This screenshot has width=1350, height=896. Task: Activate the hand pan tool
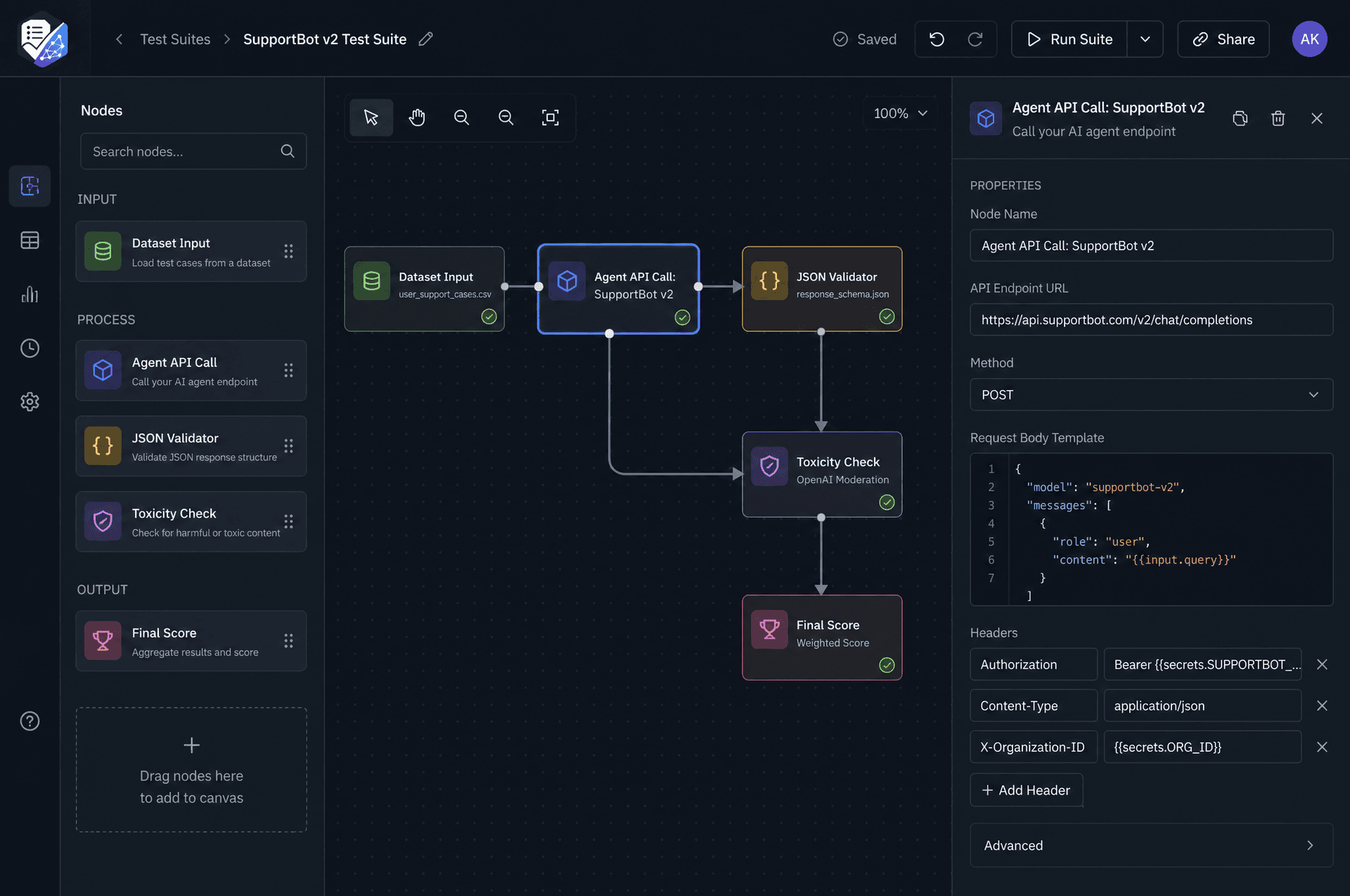coord(417,117)
